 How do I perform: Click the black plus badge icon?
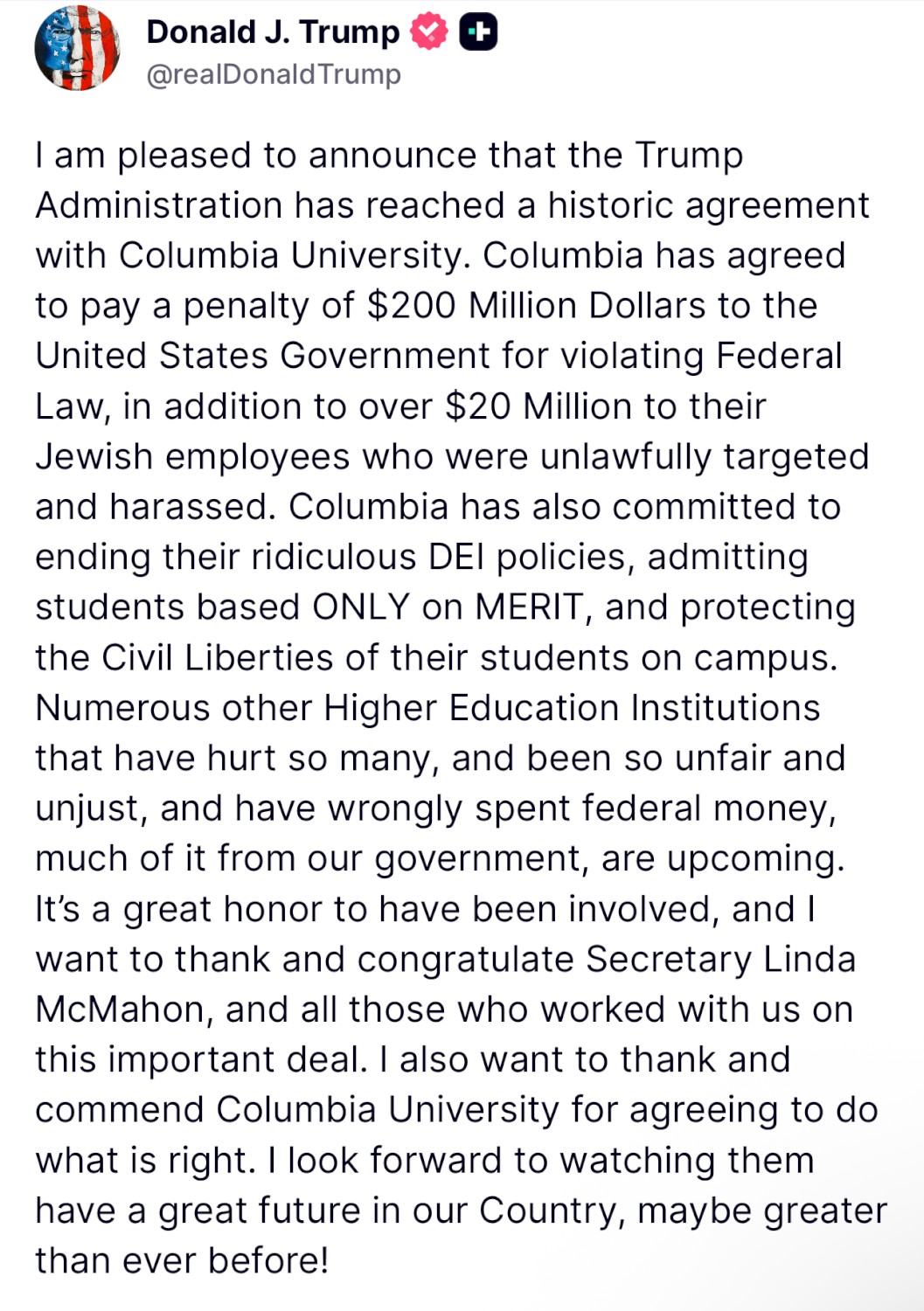[478, 32]
